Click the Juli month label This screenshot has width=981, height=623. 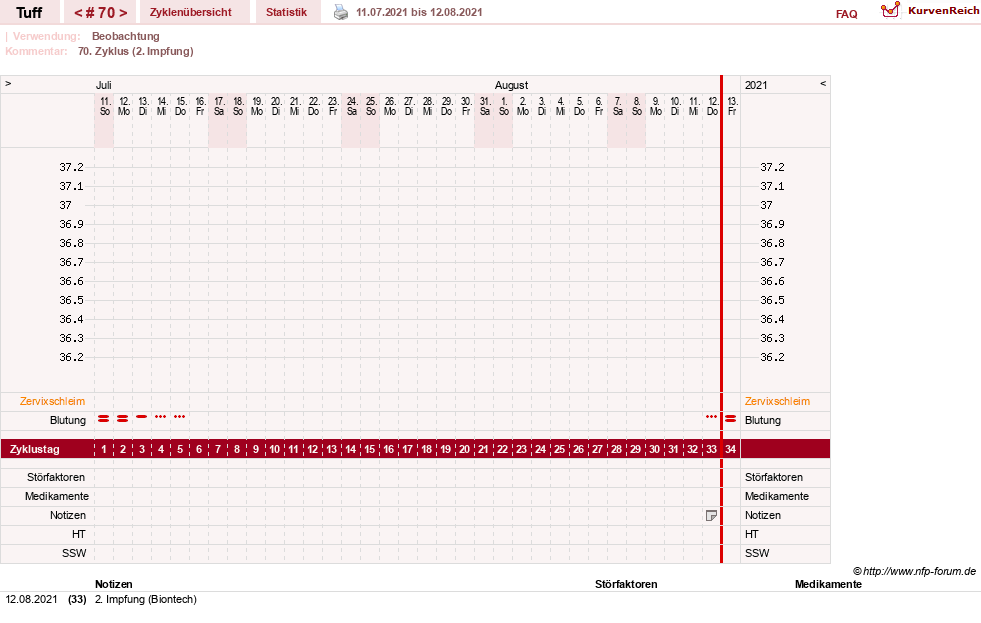103,85
